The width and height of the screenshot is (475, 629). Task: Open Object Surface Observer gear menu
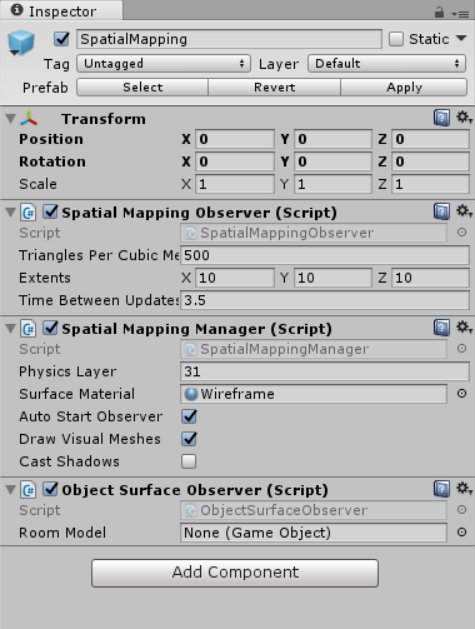464,489
